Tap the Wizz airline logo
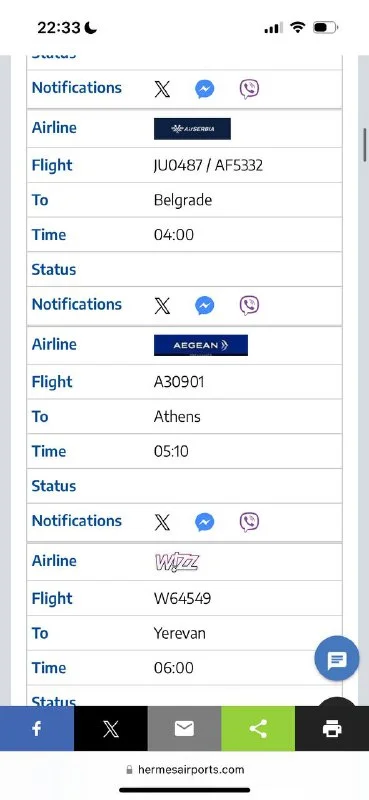The height and width of the screenshot is (800, 369). [177, 562]
